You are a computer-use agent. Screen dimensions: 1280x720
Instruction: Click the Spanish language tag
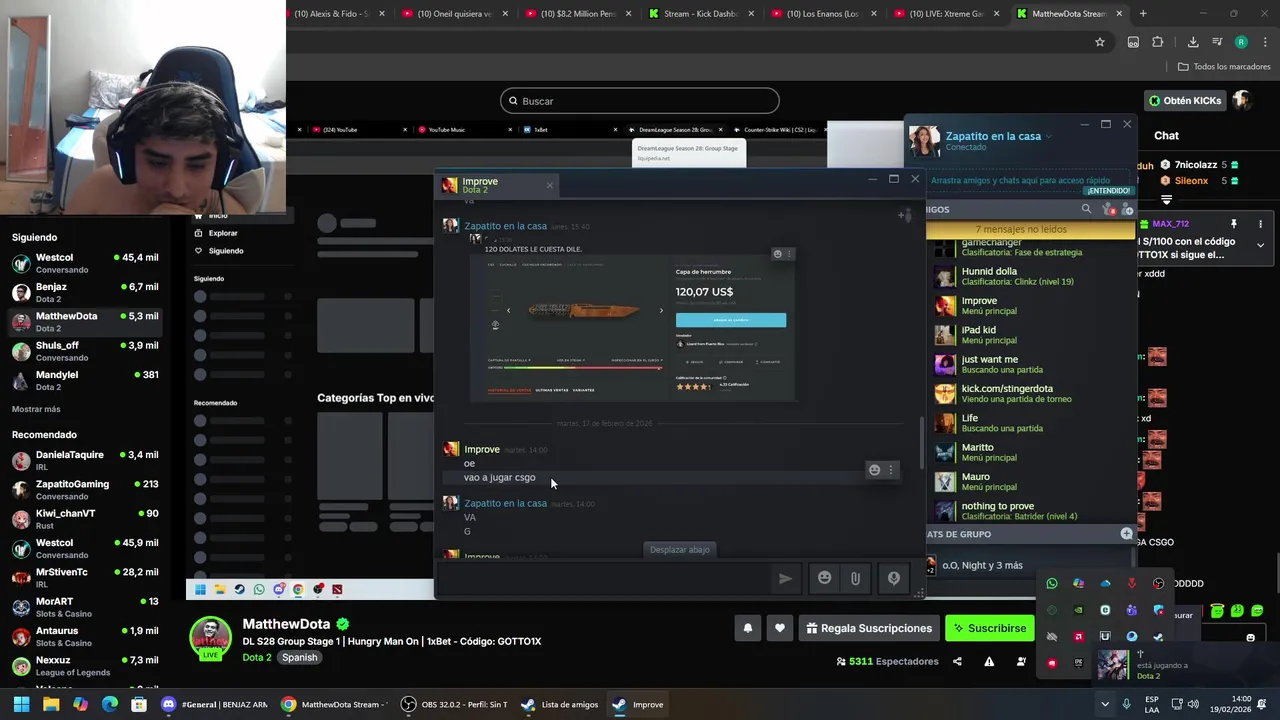point(299,657)
